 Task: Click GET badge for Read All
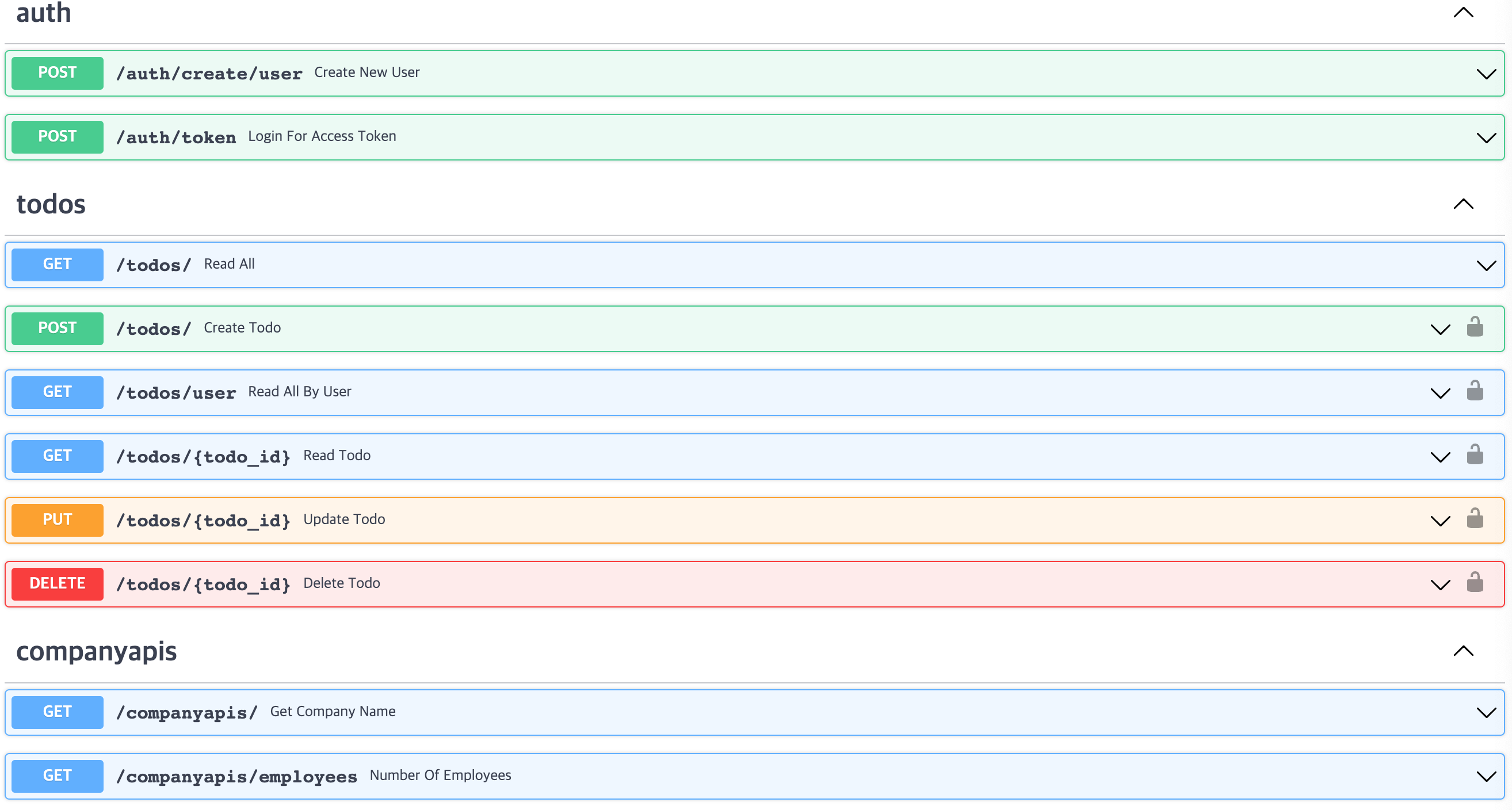click(x=58, y=265)
